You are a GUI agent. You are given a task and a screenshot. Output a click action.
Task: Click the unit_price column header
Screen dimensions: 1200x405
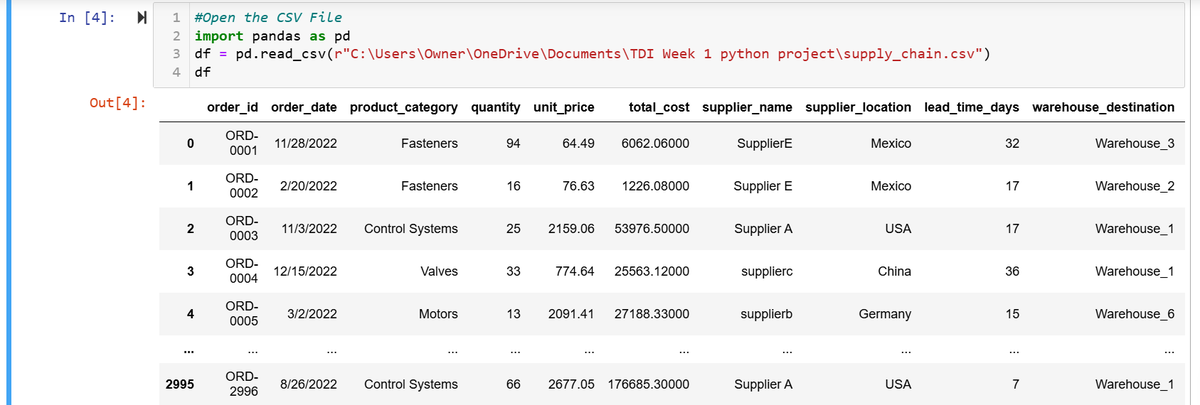click(565, 107)
